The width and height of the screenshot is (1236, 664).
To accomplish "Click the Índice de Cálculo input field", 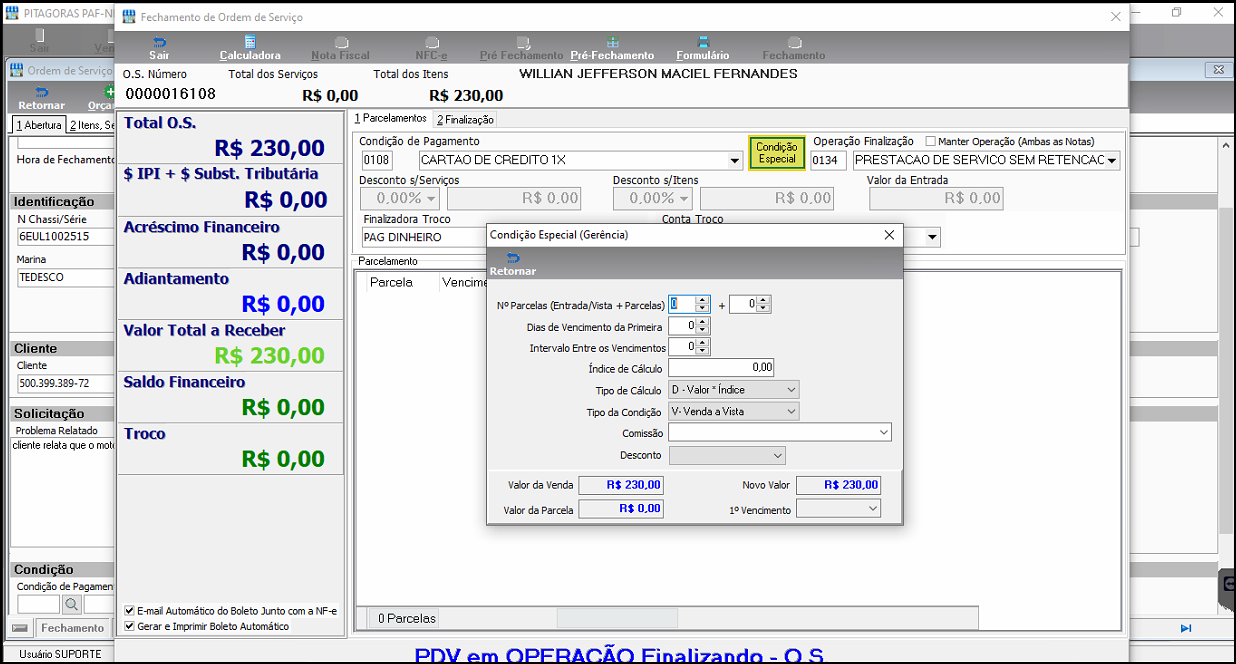I will click(x=721, y=368).
